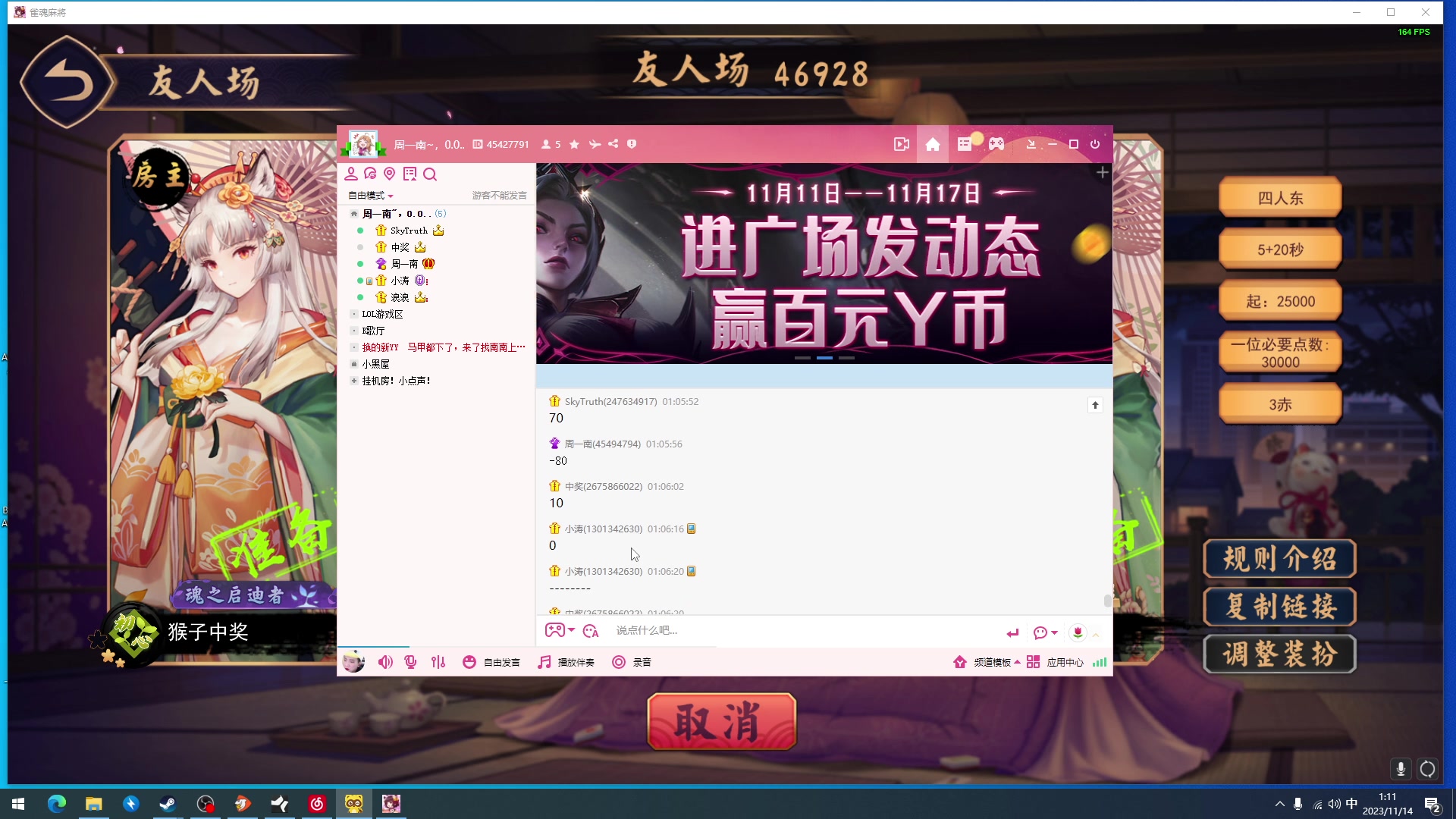Click the red 取消 cancel button
Viewport: 1456px width, 819px height.
(721, 721)
